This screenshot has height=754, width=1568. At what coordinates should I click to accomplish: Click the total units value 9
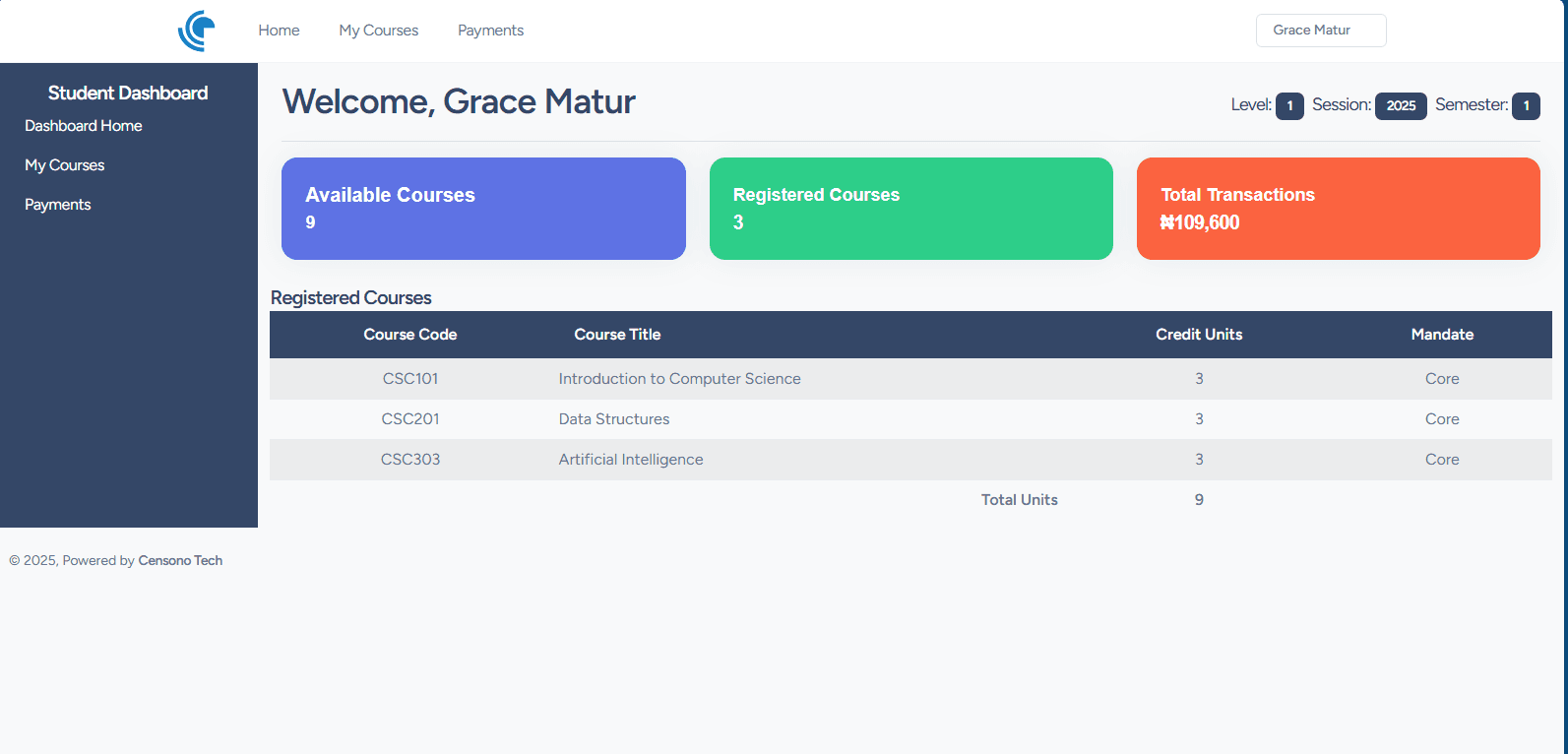(1199, 500)
